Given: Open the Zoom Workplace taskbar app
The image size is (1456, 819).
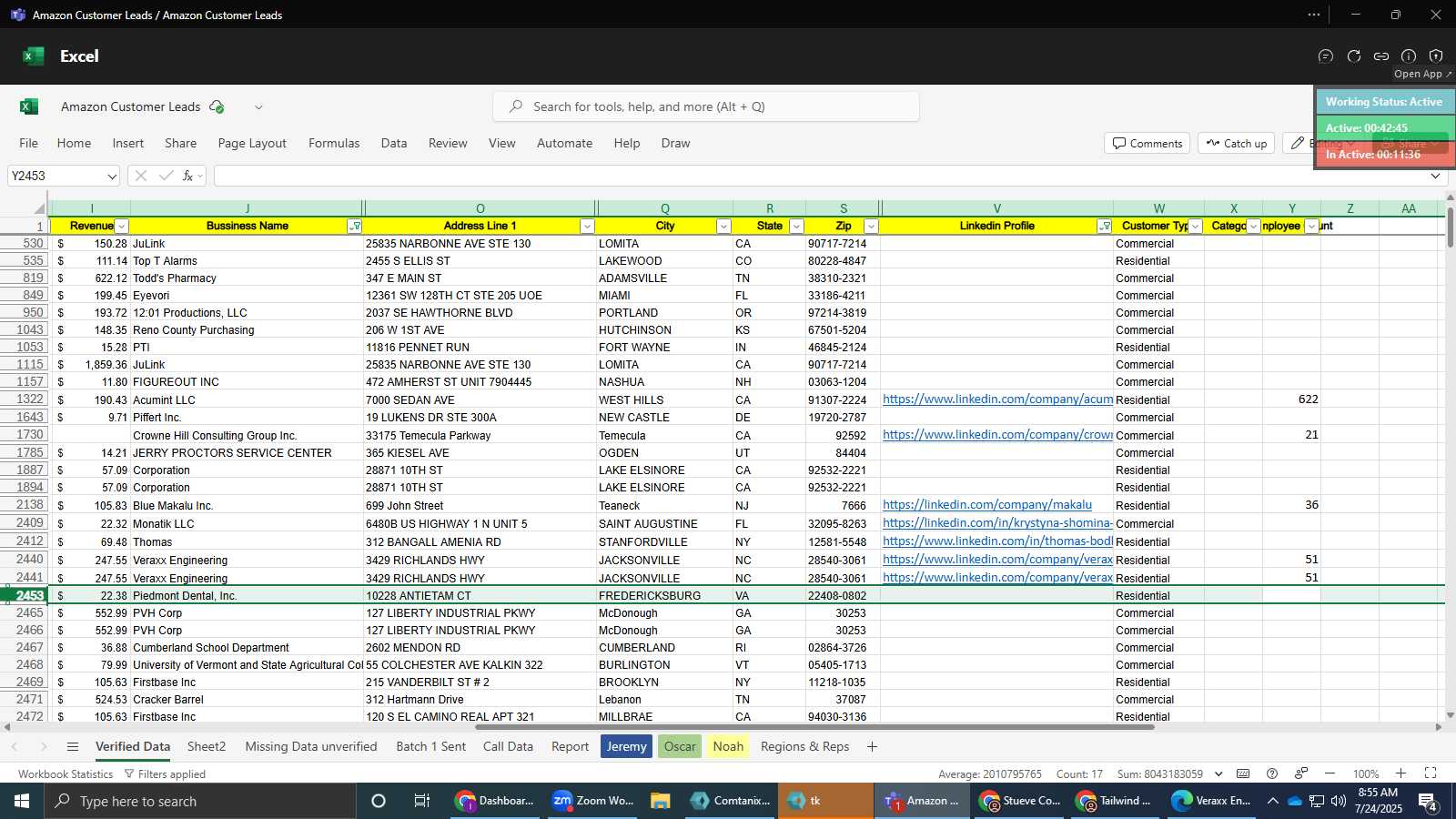Looking at the screenshot, I should pyautogui.click(x=592, y=801).
